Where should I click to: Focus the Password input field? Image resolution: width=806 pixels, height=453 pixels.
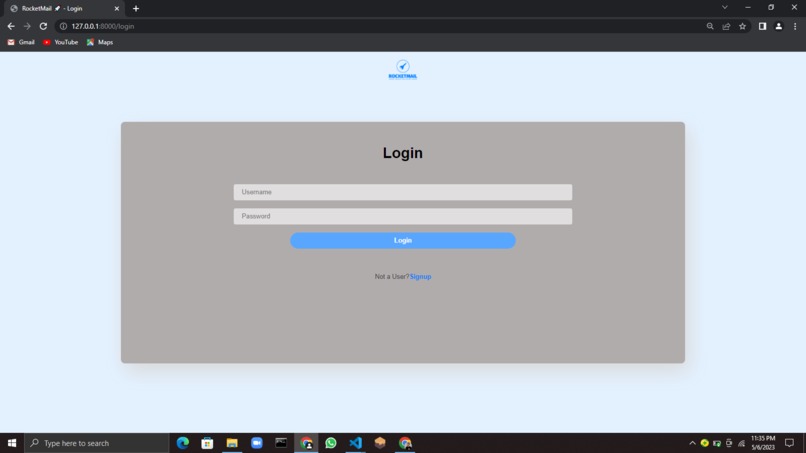[402, 216]
